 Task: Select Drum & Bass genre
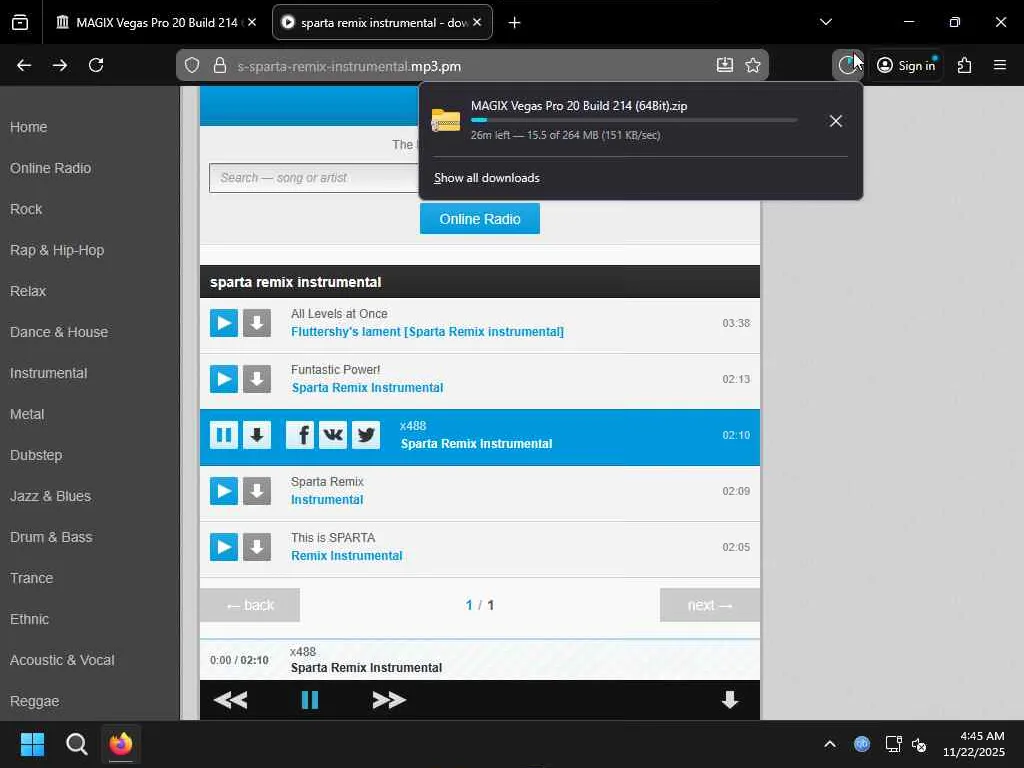pos(51,537)
